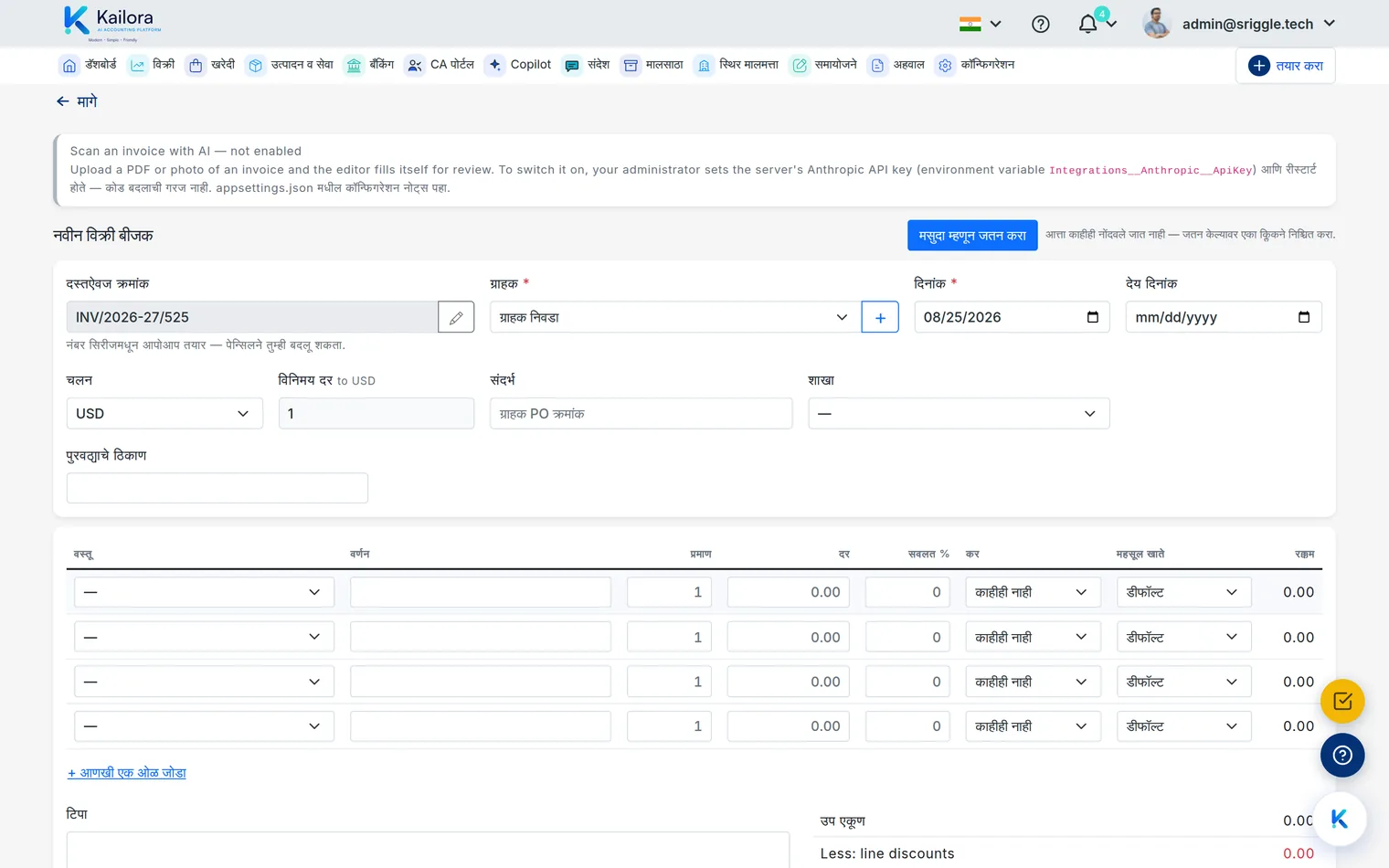The width and height of the screenshot is (1389, 868).
Task: Open the शाखा dropdown
Action: (959, 413)
